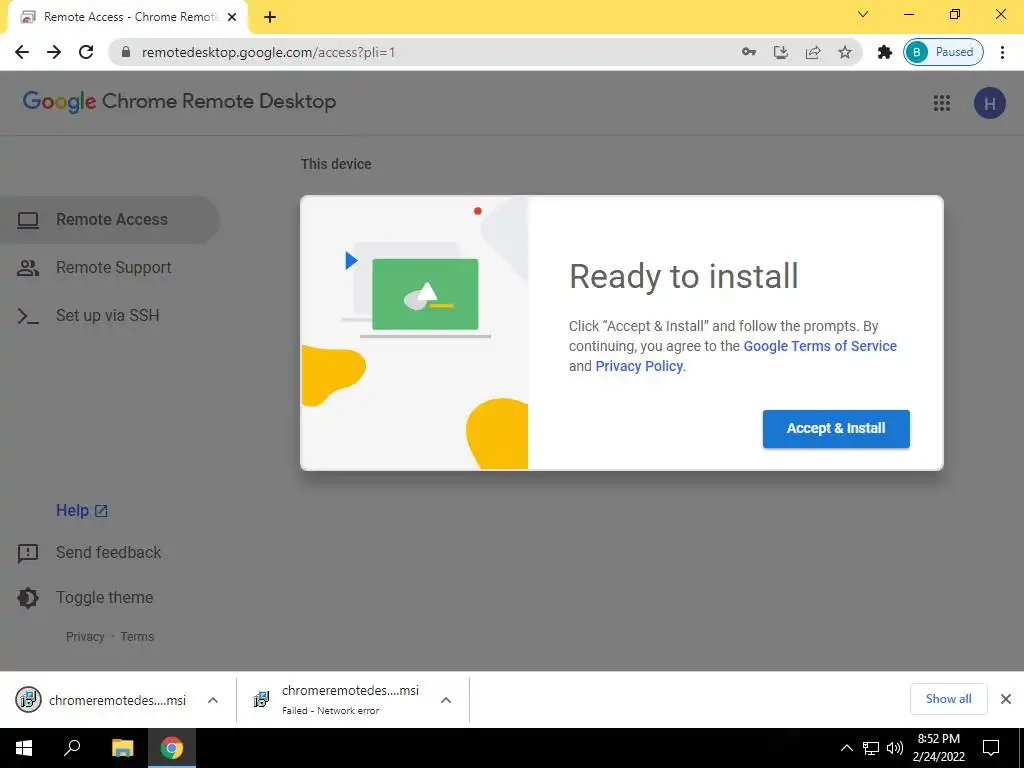
Task: Open the Chrome three-dot menu
Action: click(x=1002, y=52)
